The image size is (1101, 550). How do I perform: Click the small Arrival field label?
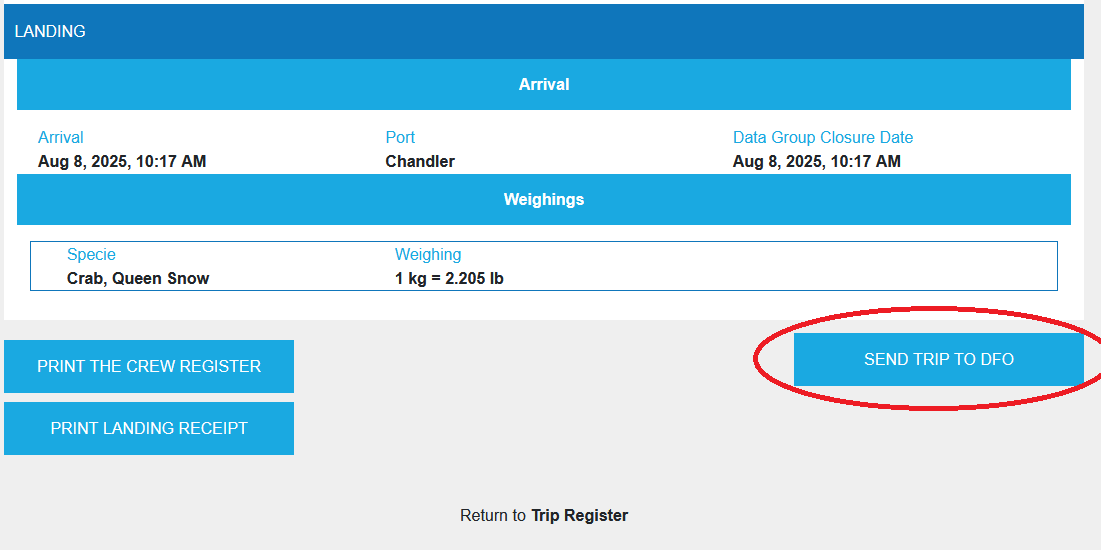pyautogui.click(x=61, y=138)
